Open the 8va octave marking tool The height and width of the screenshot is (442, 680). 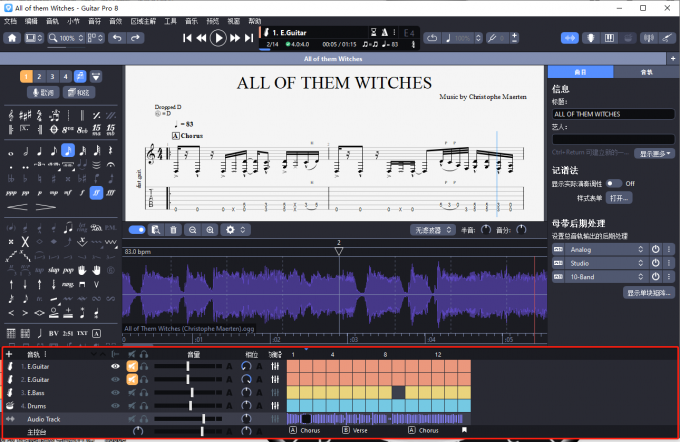pyautogui.click(x=68, y=129)
